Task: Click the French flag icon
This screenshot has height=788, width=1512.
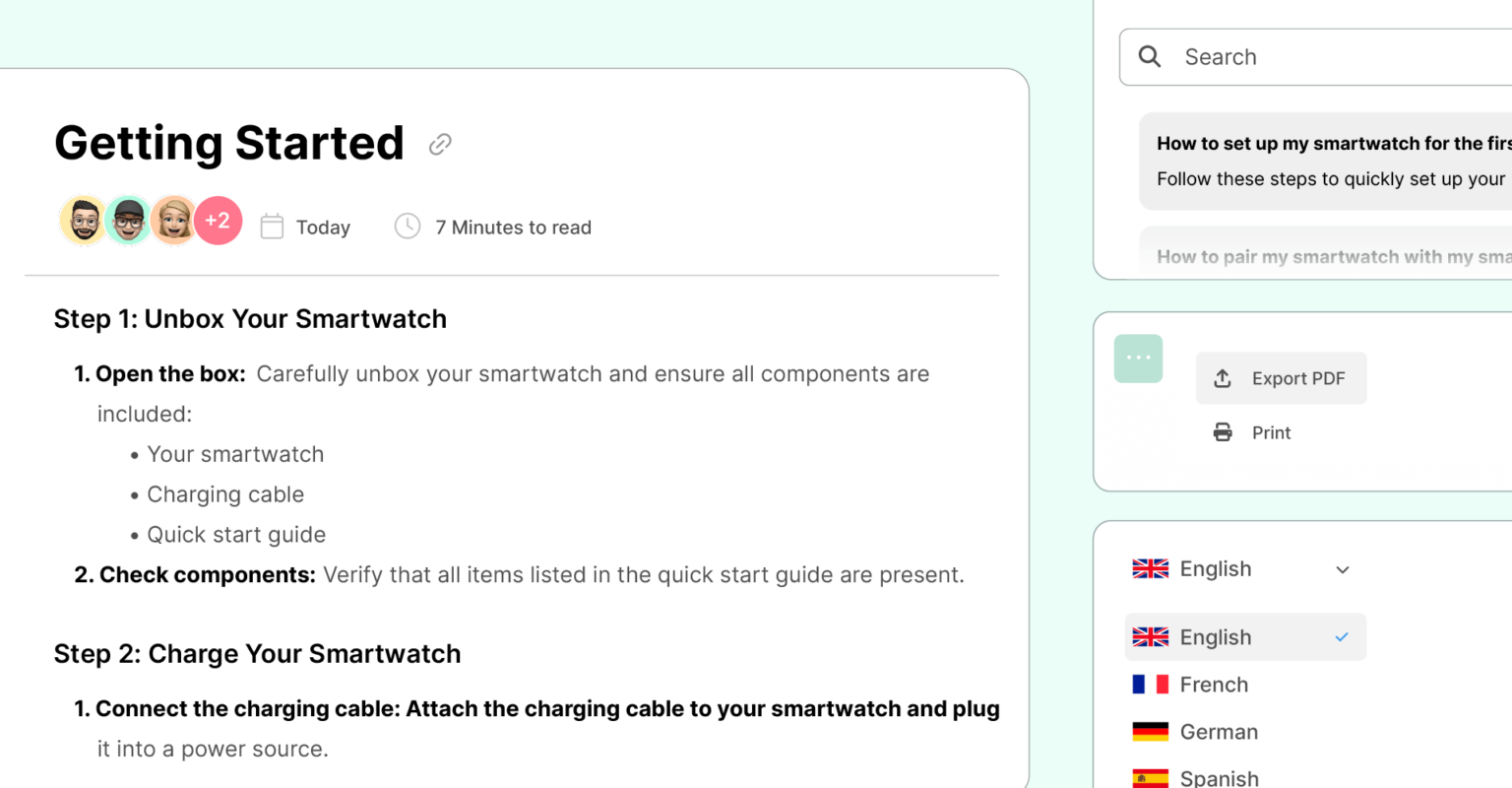Action: pyautogui.click(x=1149, y=684)
